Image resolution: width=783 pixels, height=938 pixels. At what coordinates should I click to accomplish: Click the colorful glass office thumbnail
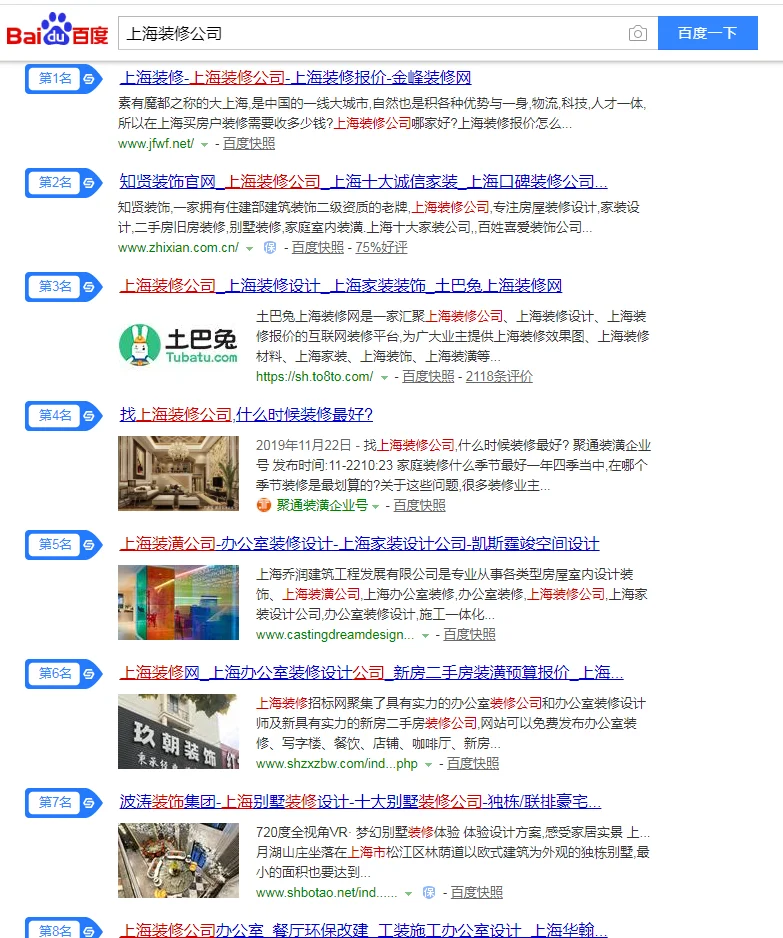point(178,602)
